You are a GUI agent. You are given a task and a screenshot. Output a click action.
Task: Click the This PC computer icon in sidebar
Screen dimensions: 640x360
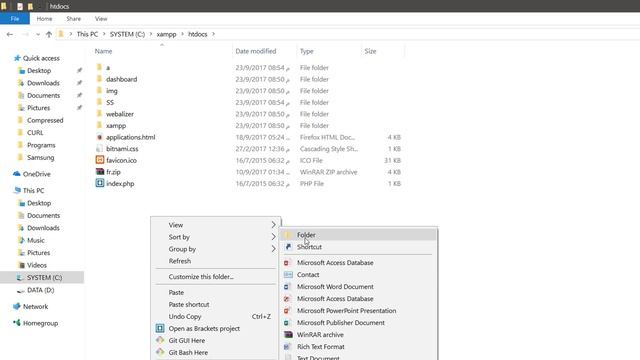(17, 190)
